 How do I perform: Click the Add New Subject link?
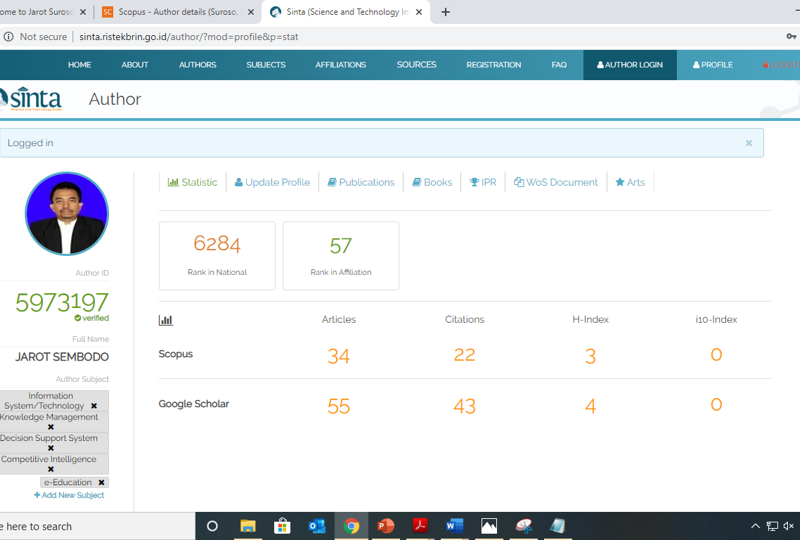69,495
